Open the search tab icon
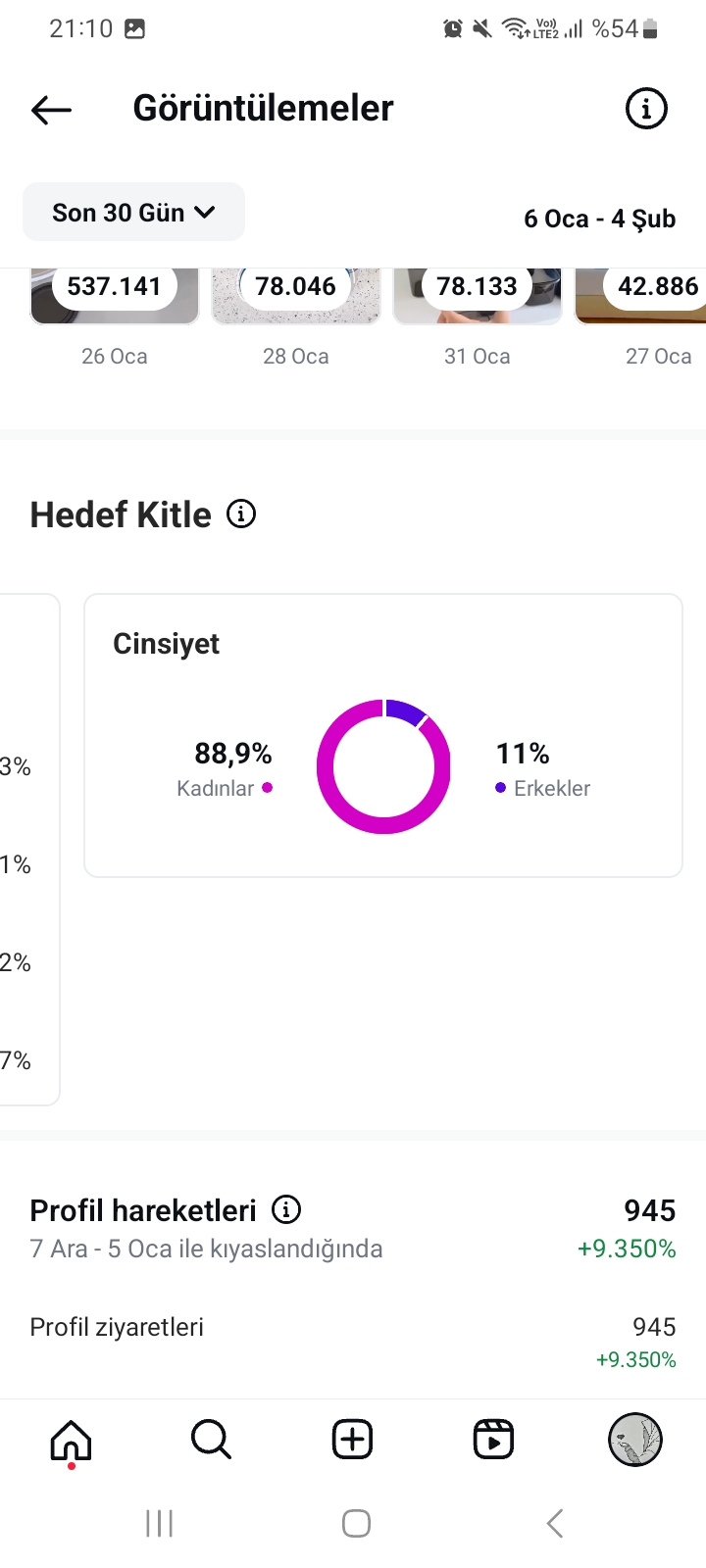The height and width of the screenshot is (1568, 706). click(x=211, y=1440)
